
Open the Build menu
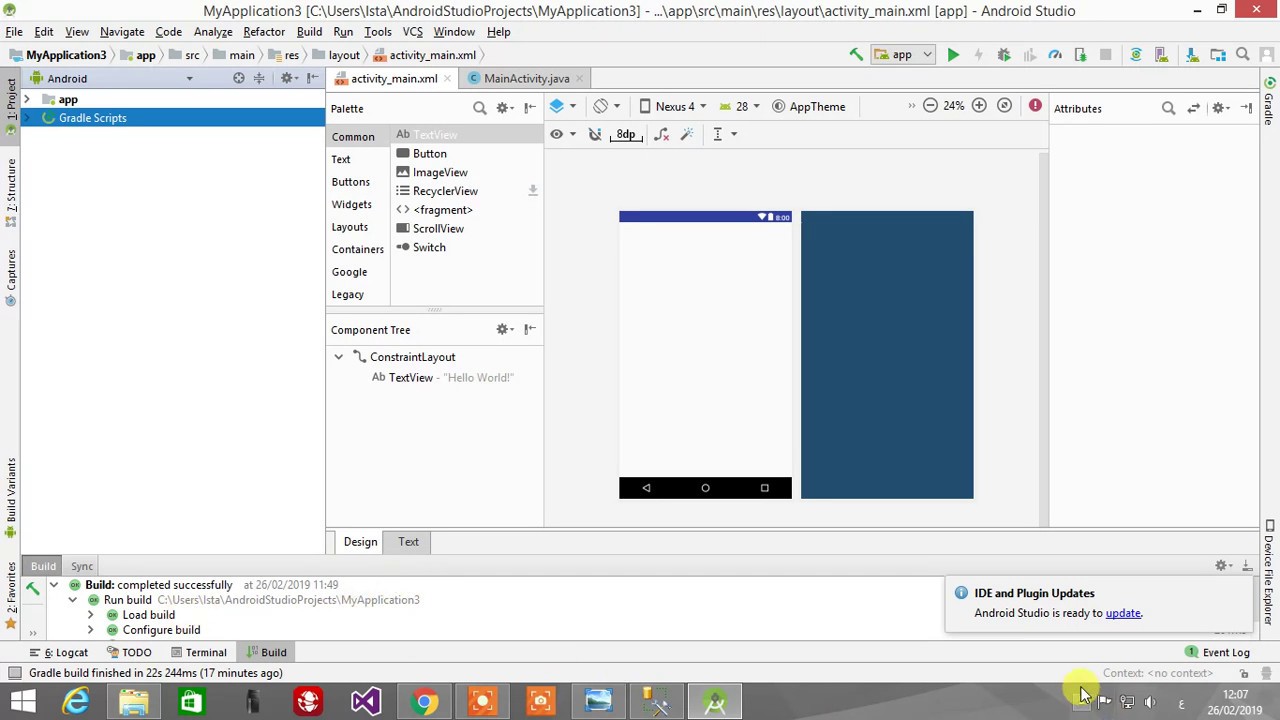(x=309, y=32)
